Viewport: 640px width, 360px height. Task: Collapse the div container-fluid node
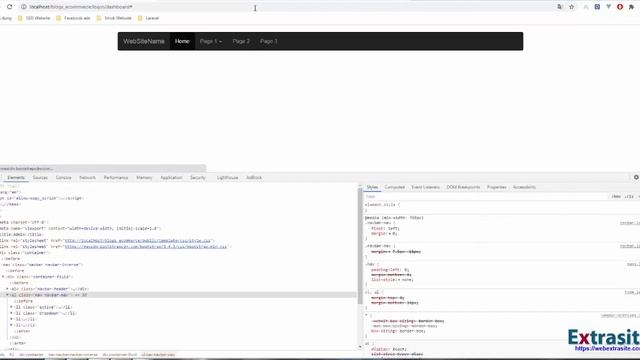[x=3, y=277]
